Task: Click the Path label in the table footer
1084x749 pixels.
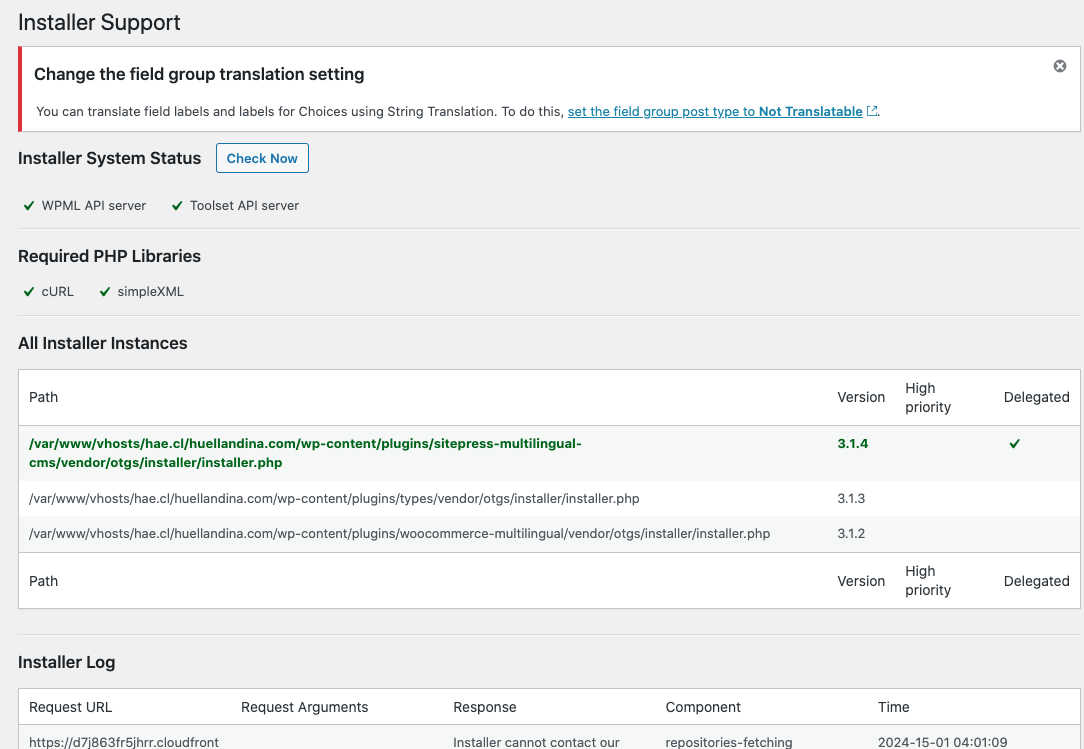Action: (44, 581)
